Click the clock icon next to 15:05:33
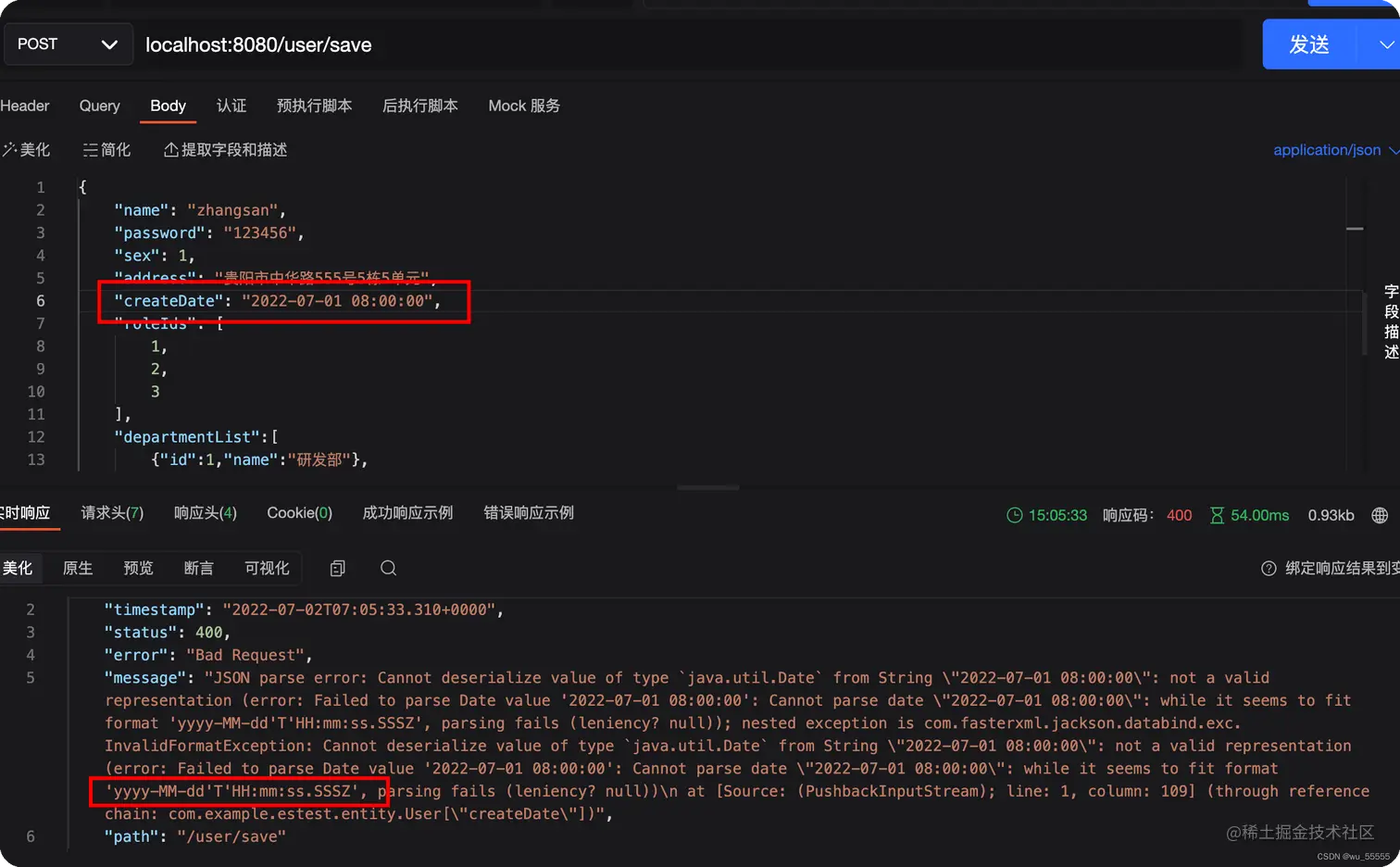The image size is (1400, 867). point(1015,516)
